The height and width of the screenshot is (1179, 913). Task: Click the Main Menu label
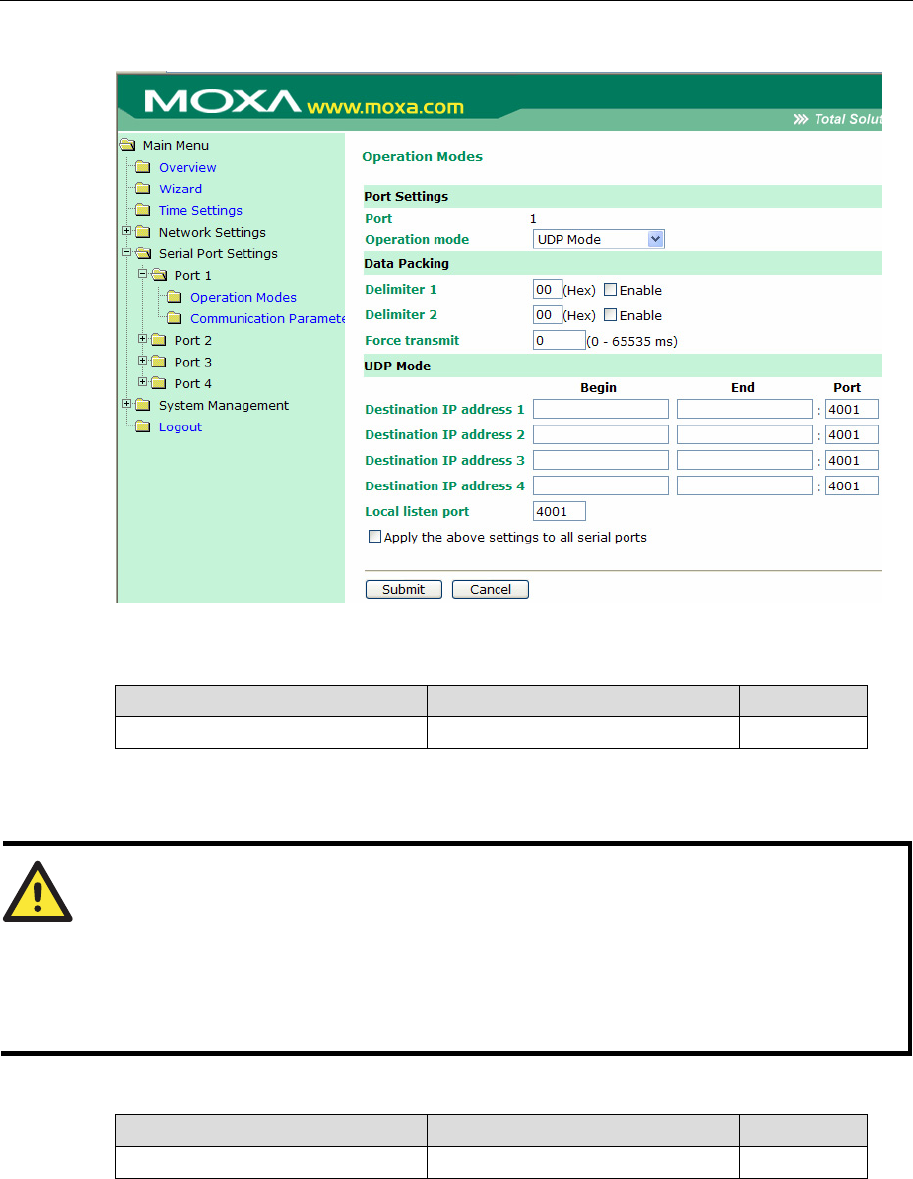[176, 146]
